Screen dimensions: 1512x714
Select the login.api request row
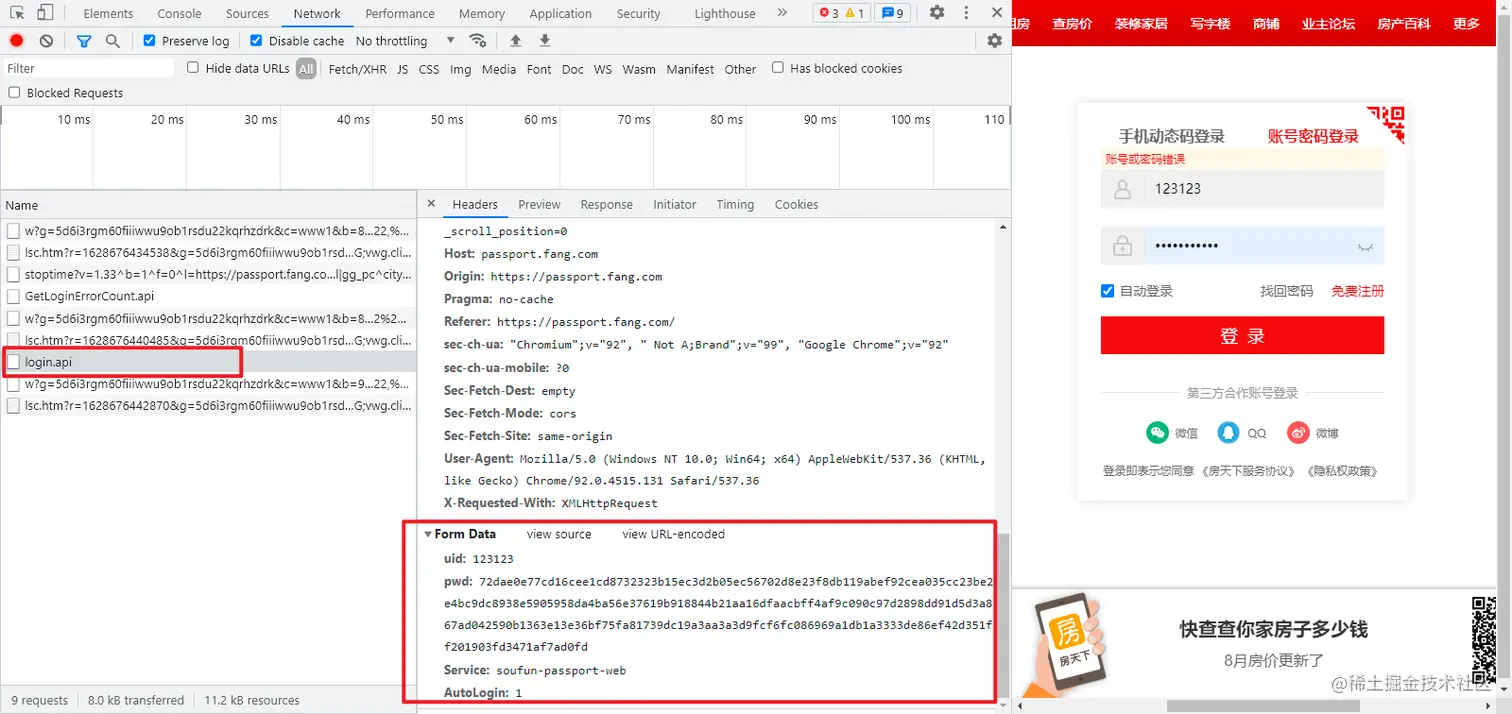pos(208,362)
